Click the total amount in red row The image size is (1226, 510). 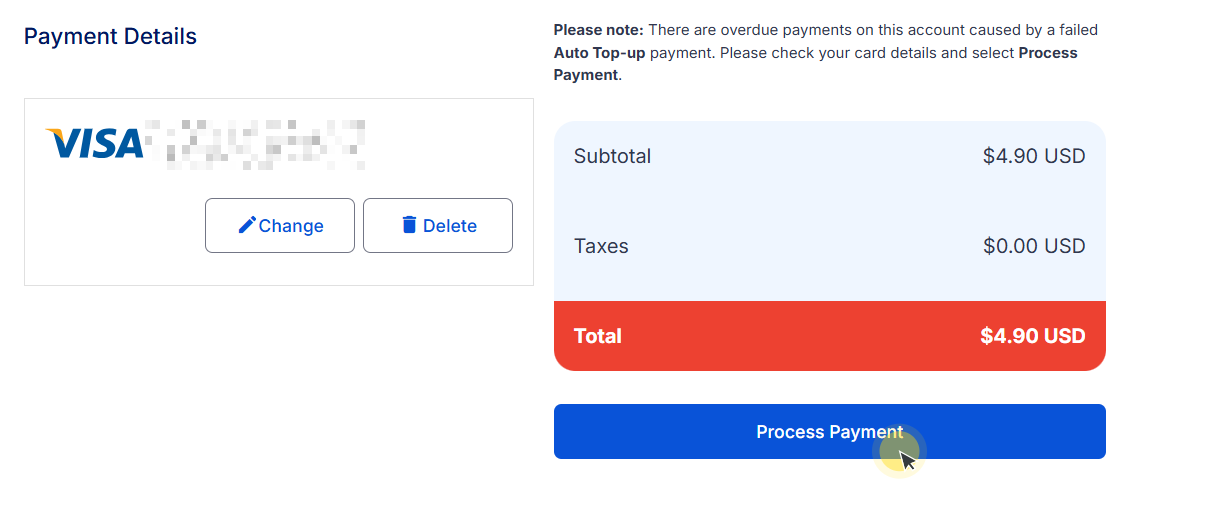[1033, 336]
